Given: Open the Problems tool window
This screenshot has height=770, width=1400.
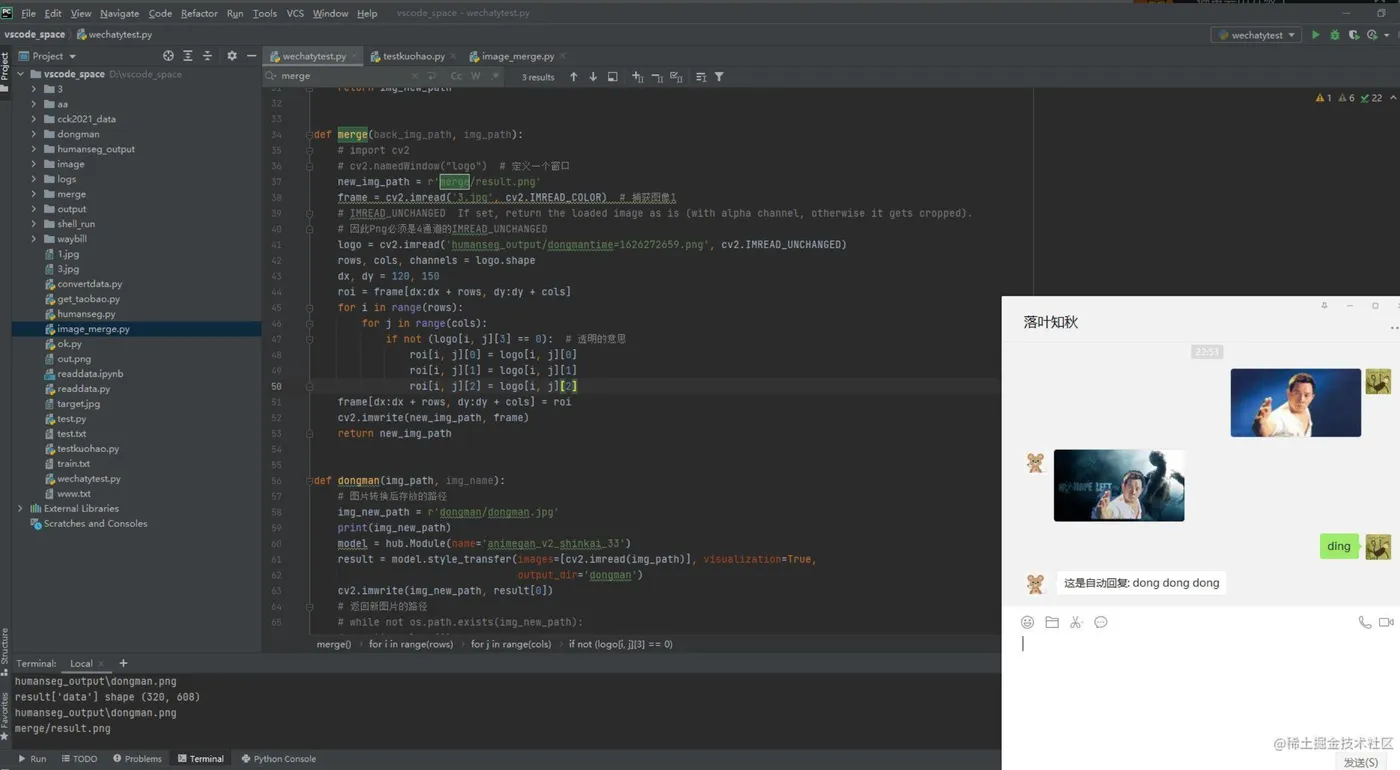Looking at the screenshot, I should point(137,759).
